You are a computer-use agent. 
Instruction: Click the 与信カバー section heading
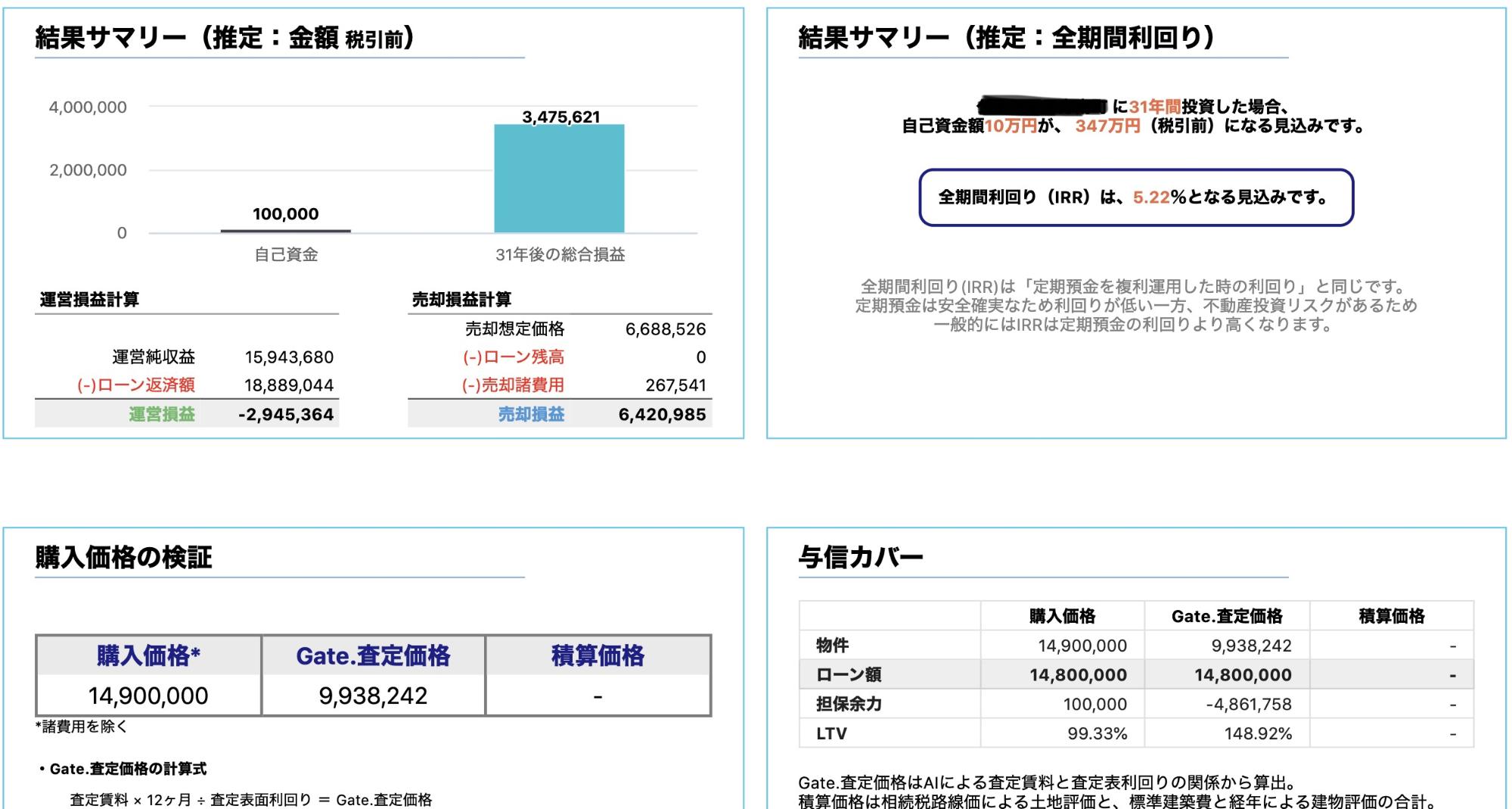pyautogui.click(x=861, y=558)
